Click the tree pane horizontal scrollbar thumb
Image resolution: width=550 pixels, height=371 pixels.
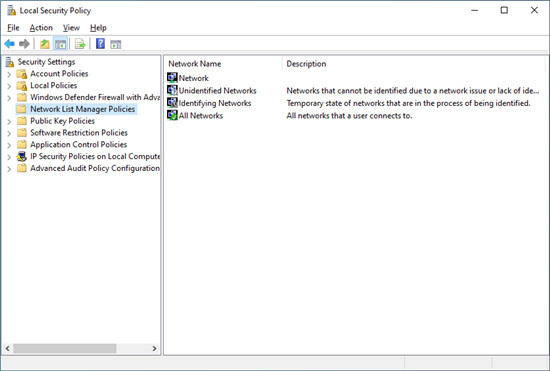pyautogui.click(x=65, y=348)
